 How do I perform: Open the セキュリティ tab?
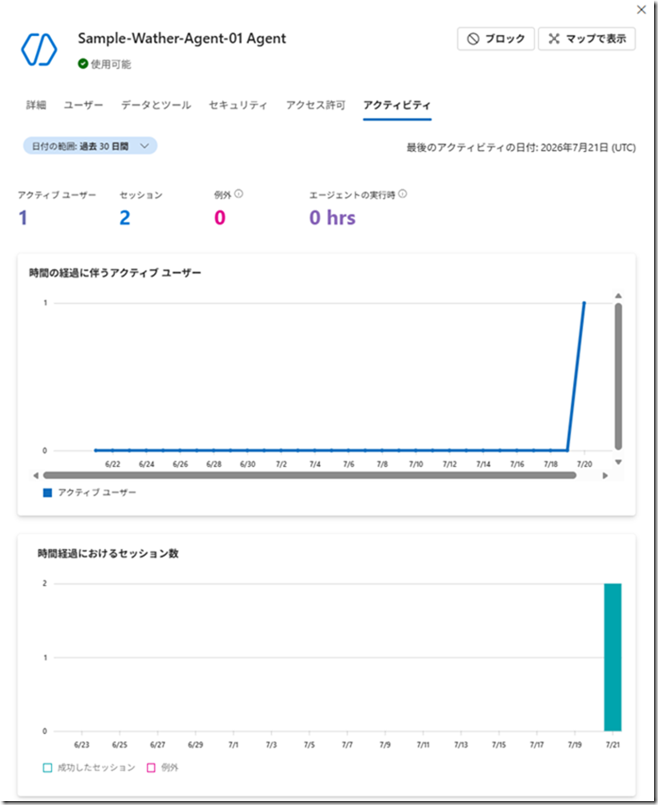pyautogui.click(x=238, y=105)
